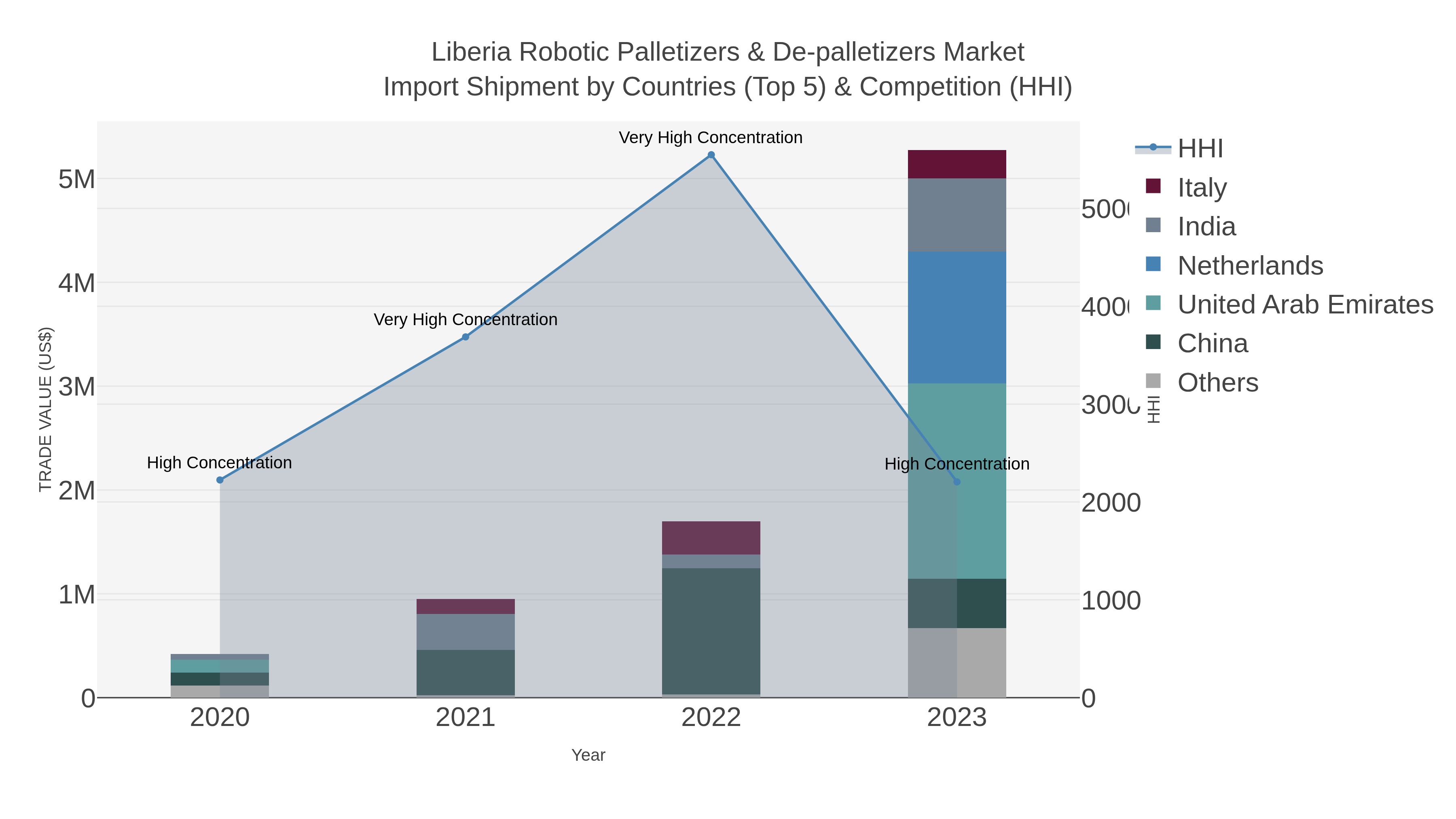
Task: Click the 2022 x-axis label
Action: [x=711, y=718]
